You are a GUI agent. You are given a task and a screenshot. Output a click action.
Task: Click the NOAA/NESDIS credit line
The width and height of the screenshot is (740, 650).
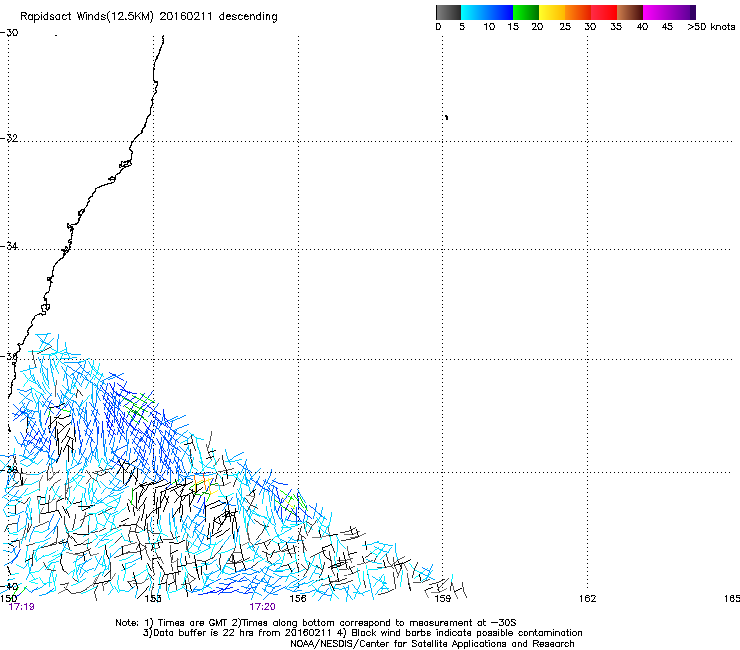[x=432, y=643]
